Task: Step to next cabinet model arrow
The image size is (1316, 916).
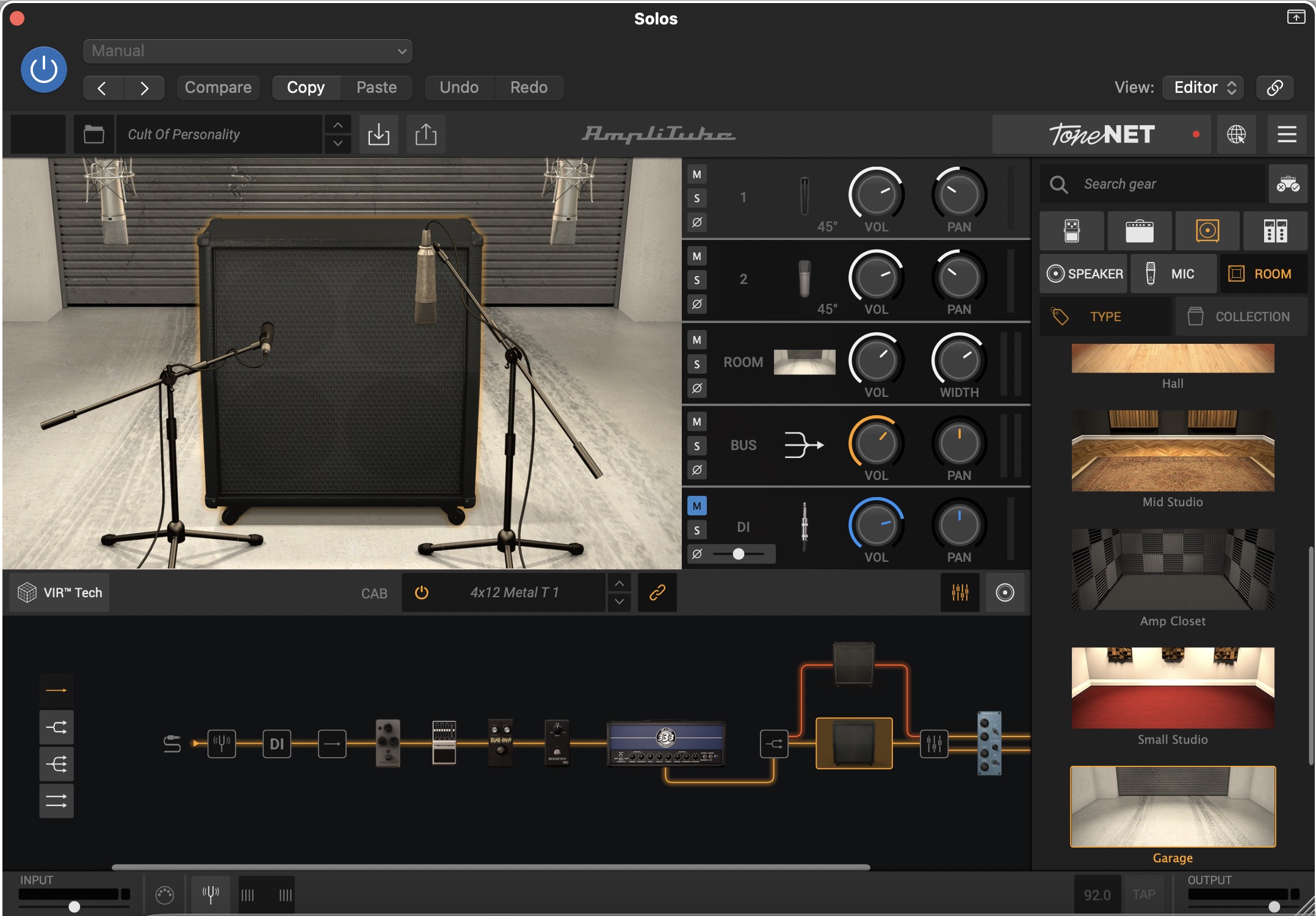Action: click(619, 602)
